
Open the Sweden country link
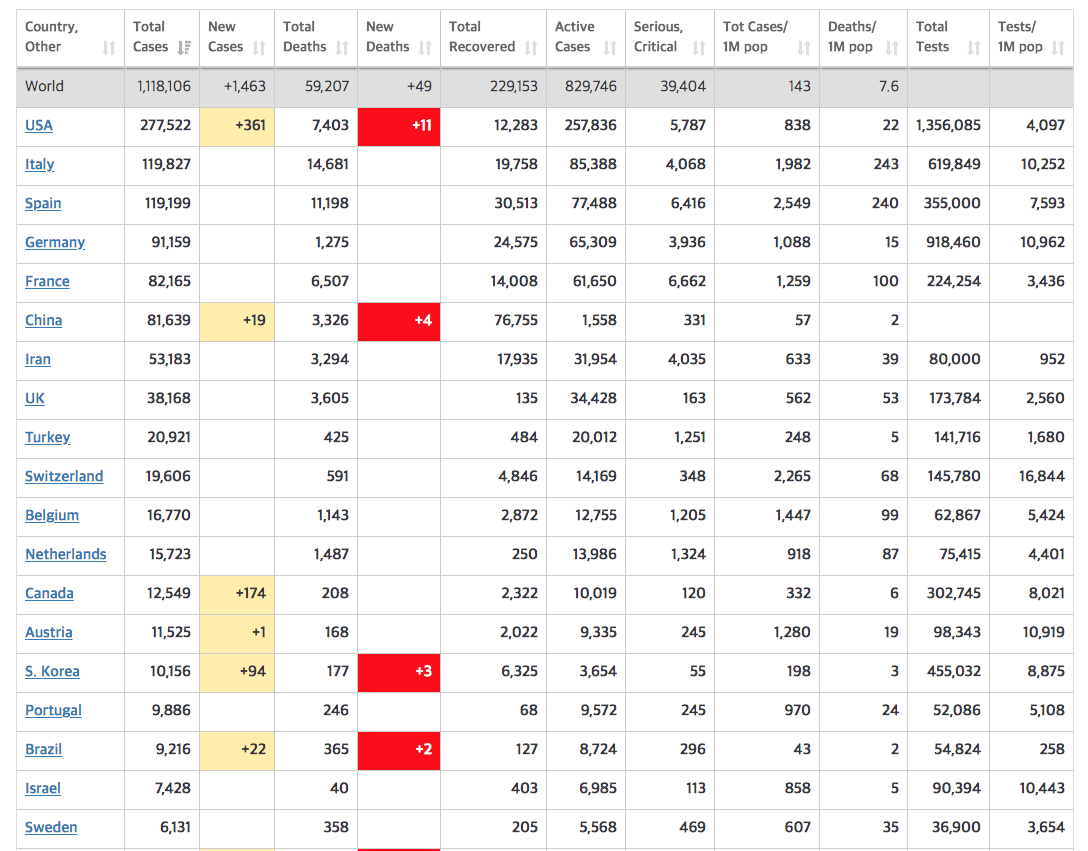(x=51, y=827)
